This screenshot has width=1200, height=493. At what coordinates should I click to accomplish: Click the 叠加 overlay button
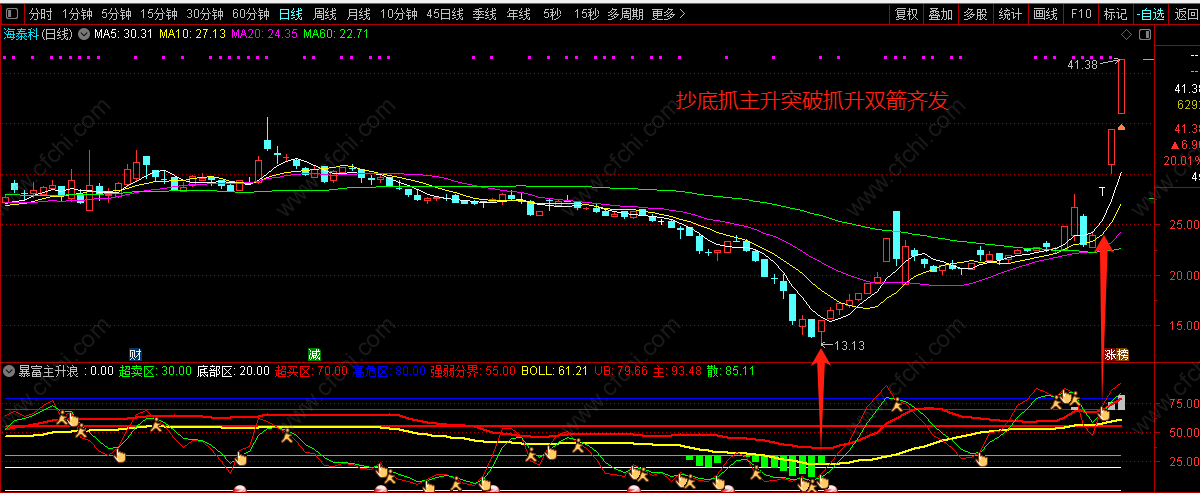coord(941,14)
